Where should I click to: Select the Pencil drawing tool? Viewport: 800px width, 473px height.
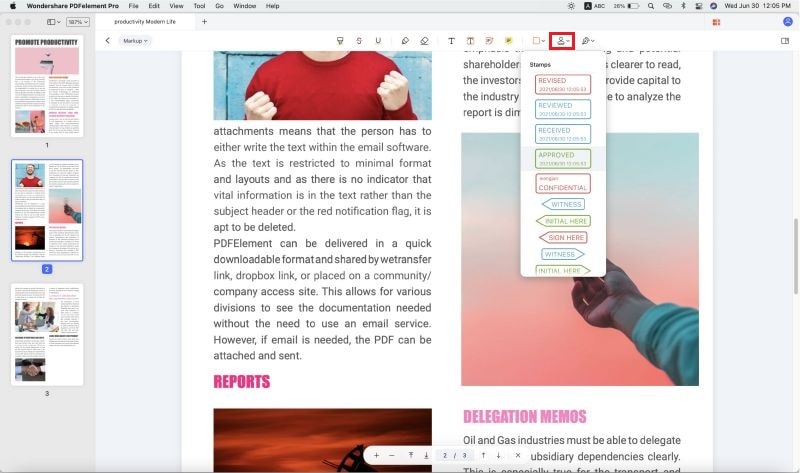(405, 41)
